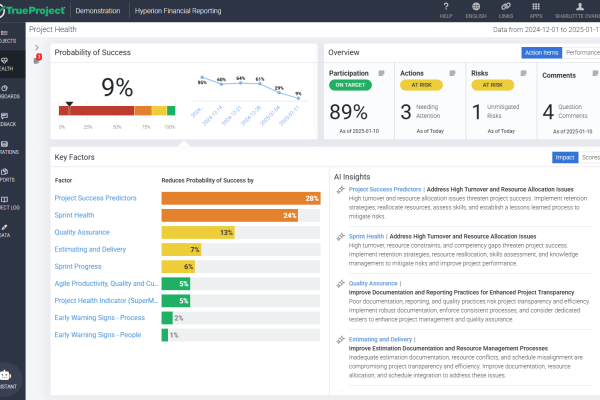
Task: Click AI insight icon beside Project Success Predictors
Action: pyautogui.click(x=341, y=190)
